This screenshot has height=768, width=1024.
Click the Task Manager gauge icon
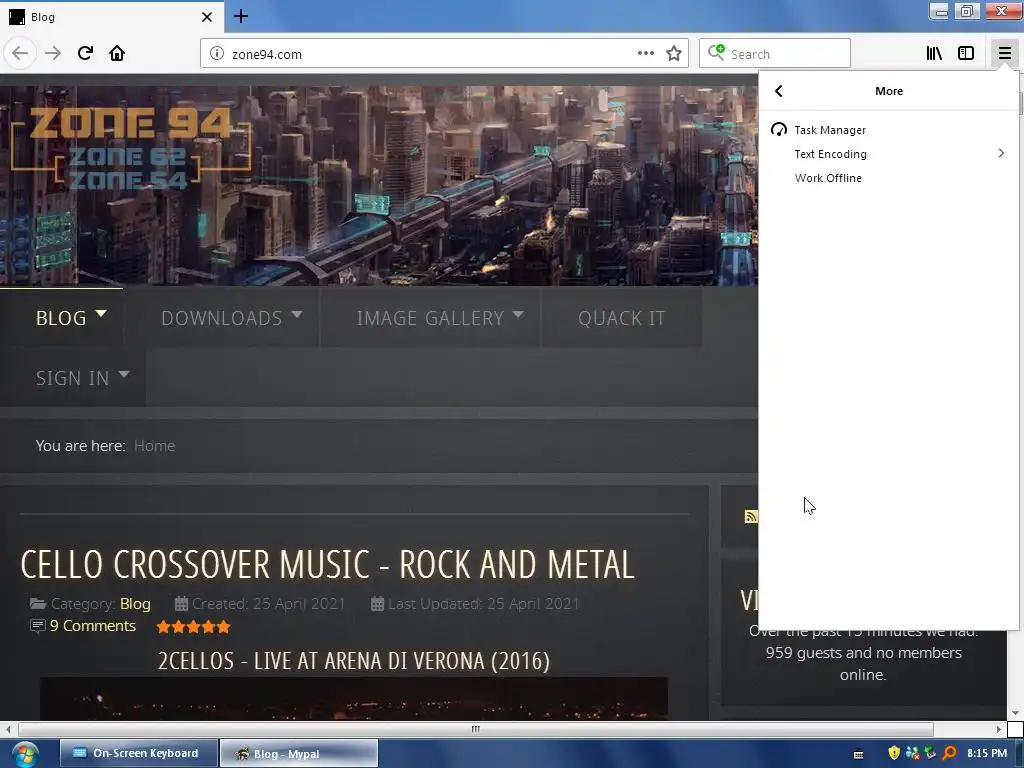pyautogui.click(x=778, y=130)
